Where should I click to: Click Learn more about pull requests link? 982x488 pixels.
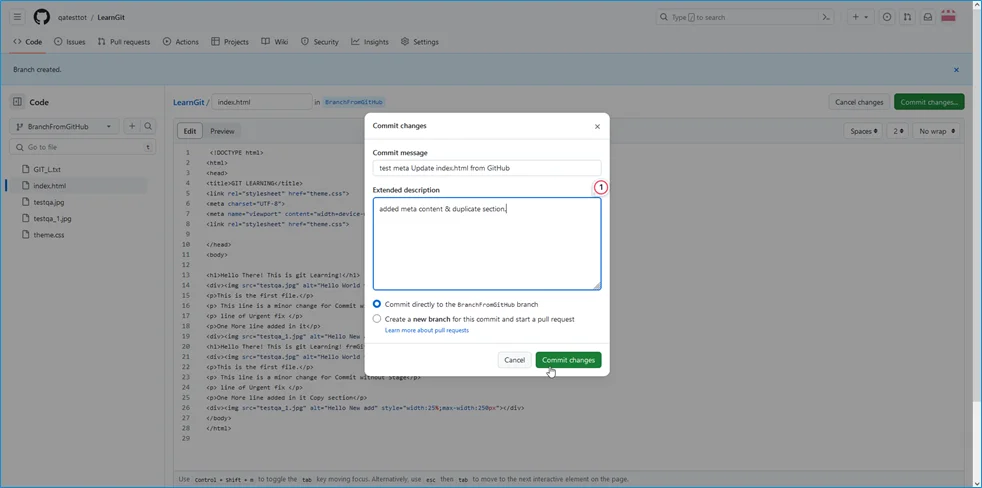427,330
